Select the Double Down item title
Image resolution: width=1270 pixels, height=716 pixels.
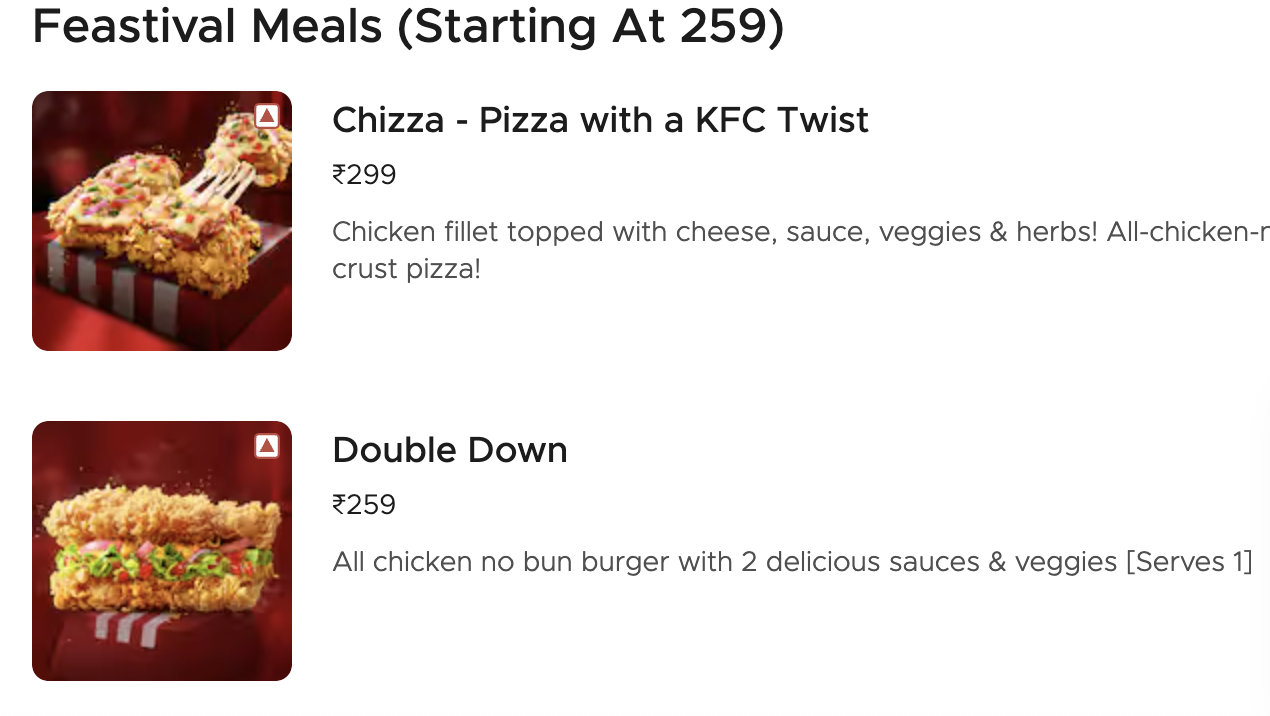449,450
